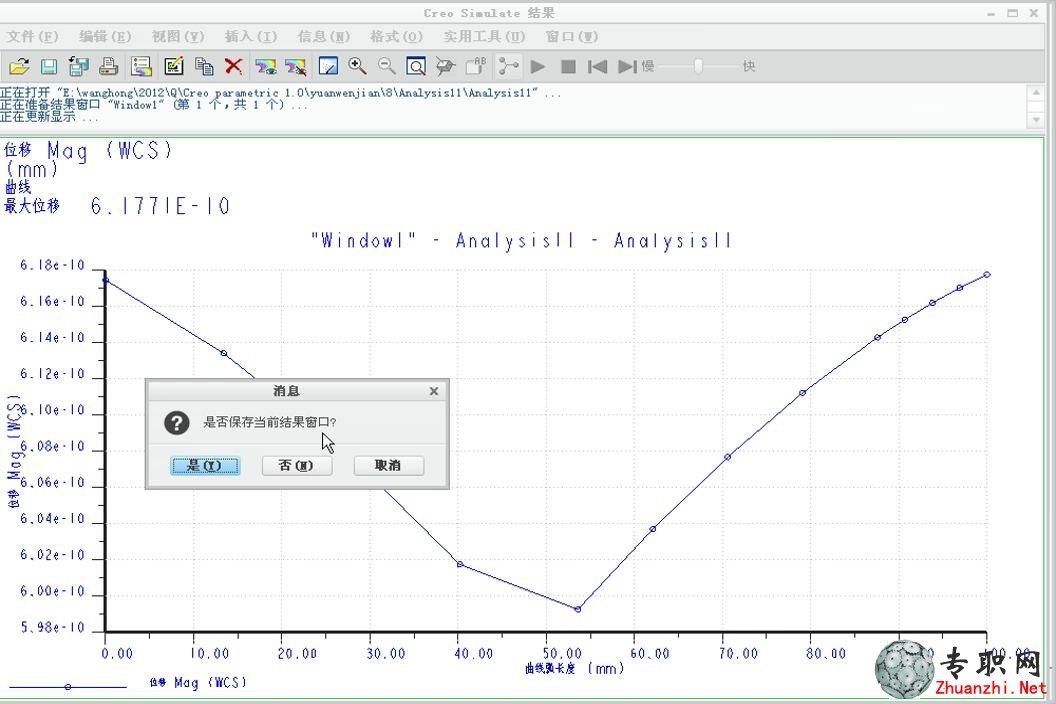Click the save-as multiple disks icon

click(78, 66)
